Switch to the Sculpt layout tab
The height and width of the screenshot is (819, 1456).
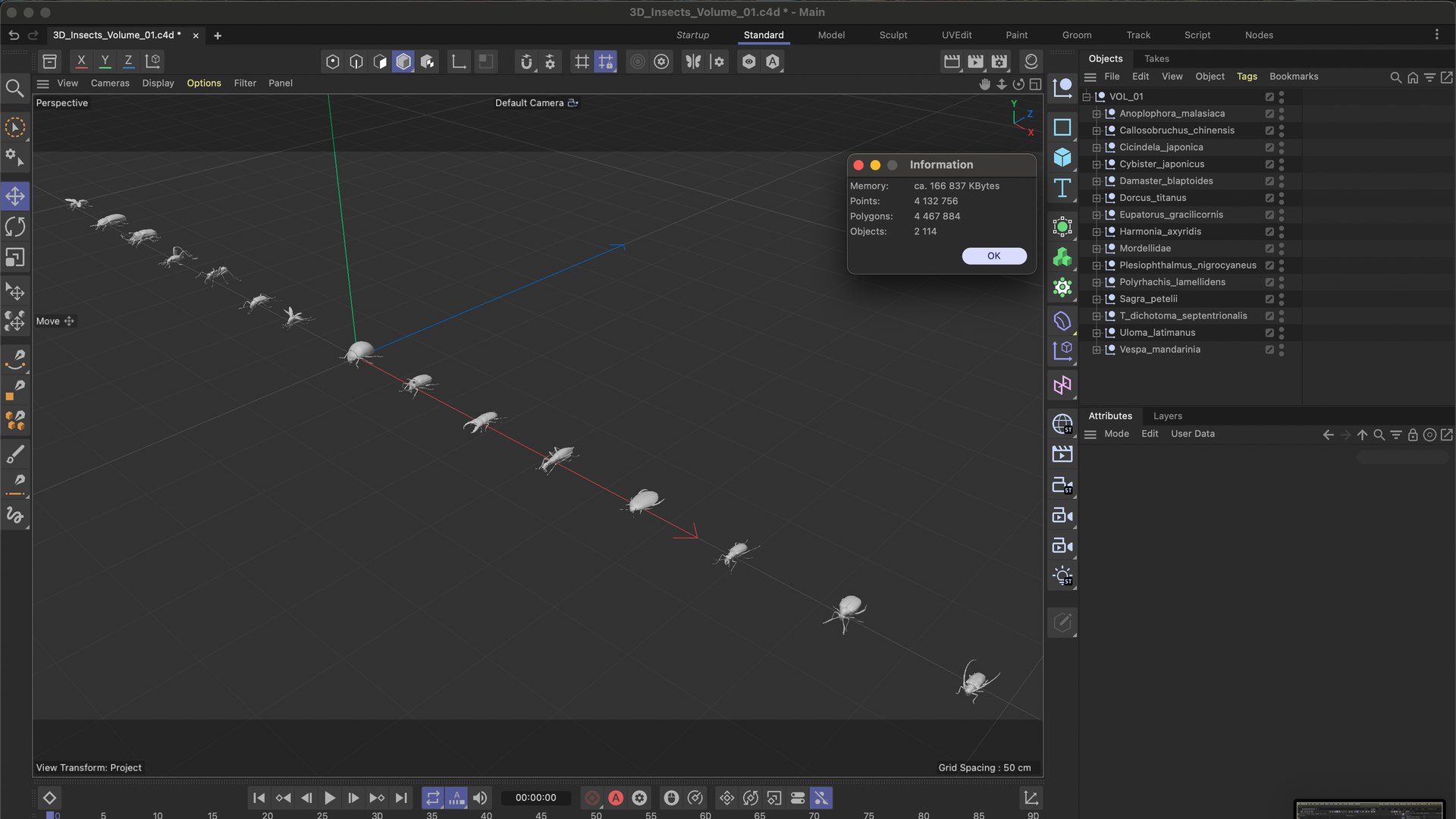point(893,35)
